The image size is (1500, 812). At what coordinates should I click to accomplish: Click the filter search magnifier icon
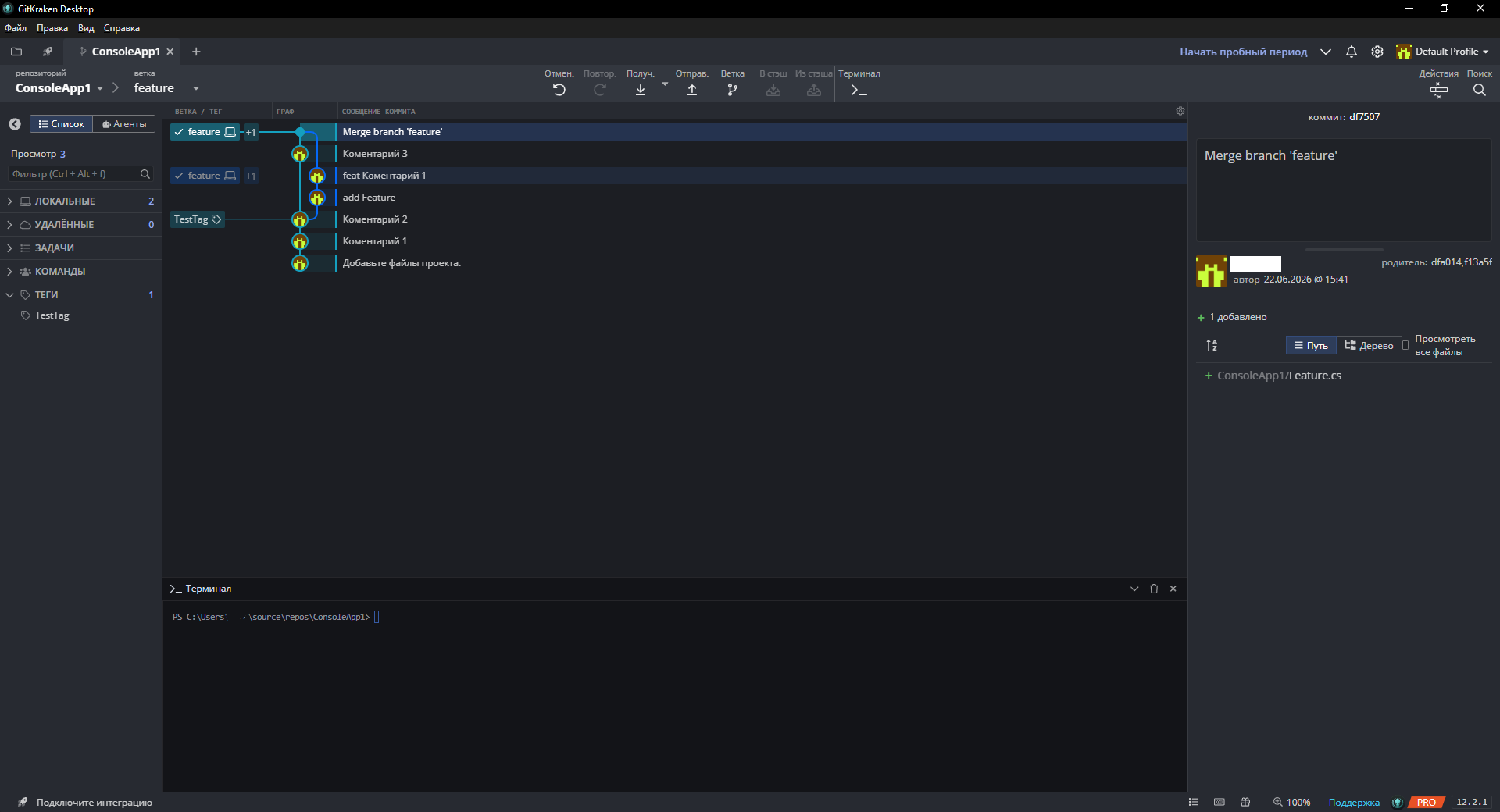pyautogui.click(x=145, y=174)
